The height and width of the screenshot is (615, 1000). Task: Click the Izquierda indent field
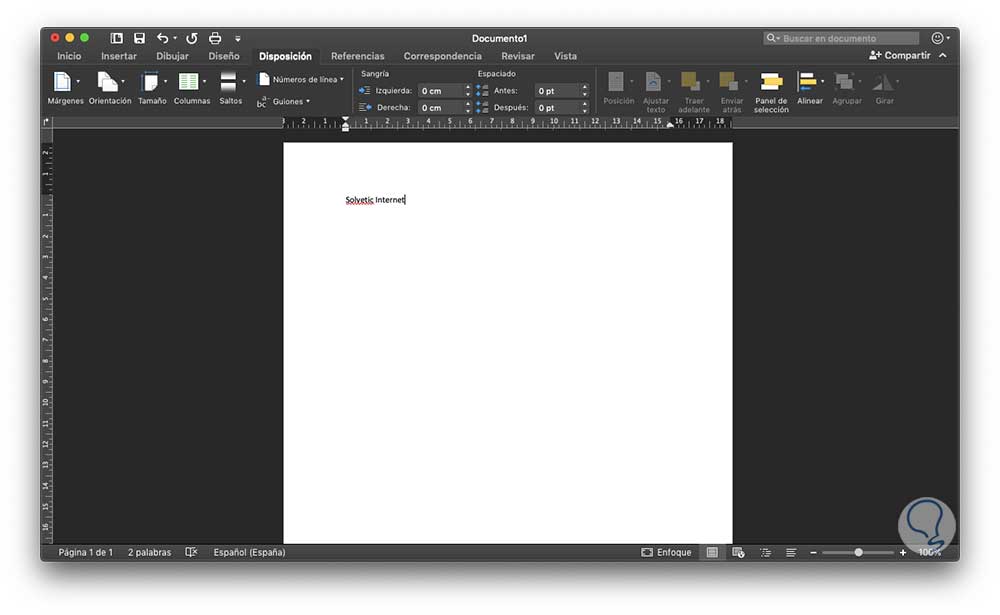440,91
